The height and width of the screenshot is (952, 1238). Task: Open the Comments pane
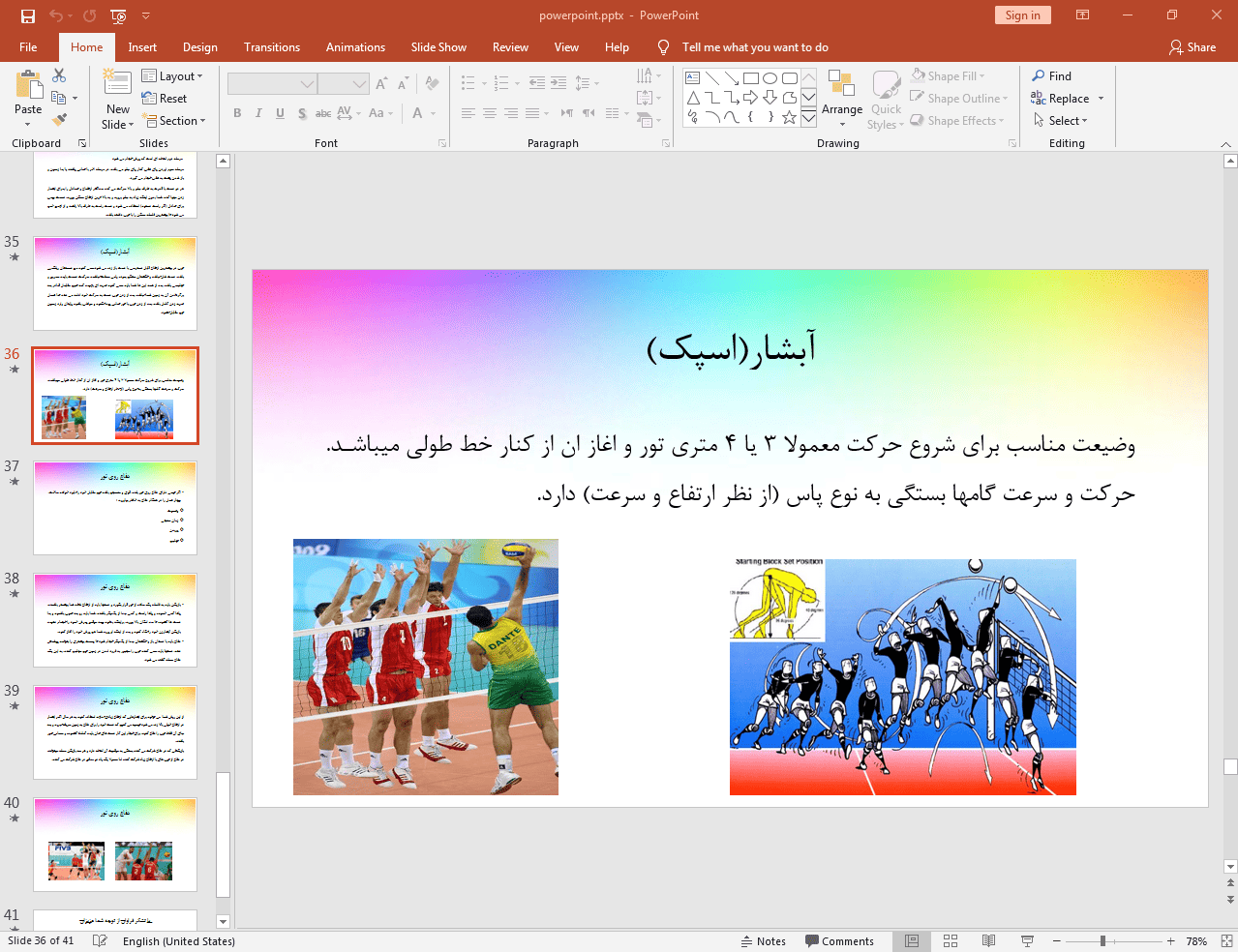tap(839, 940)
